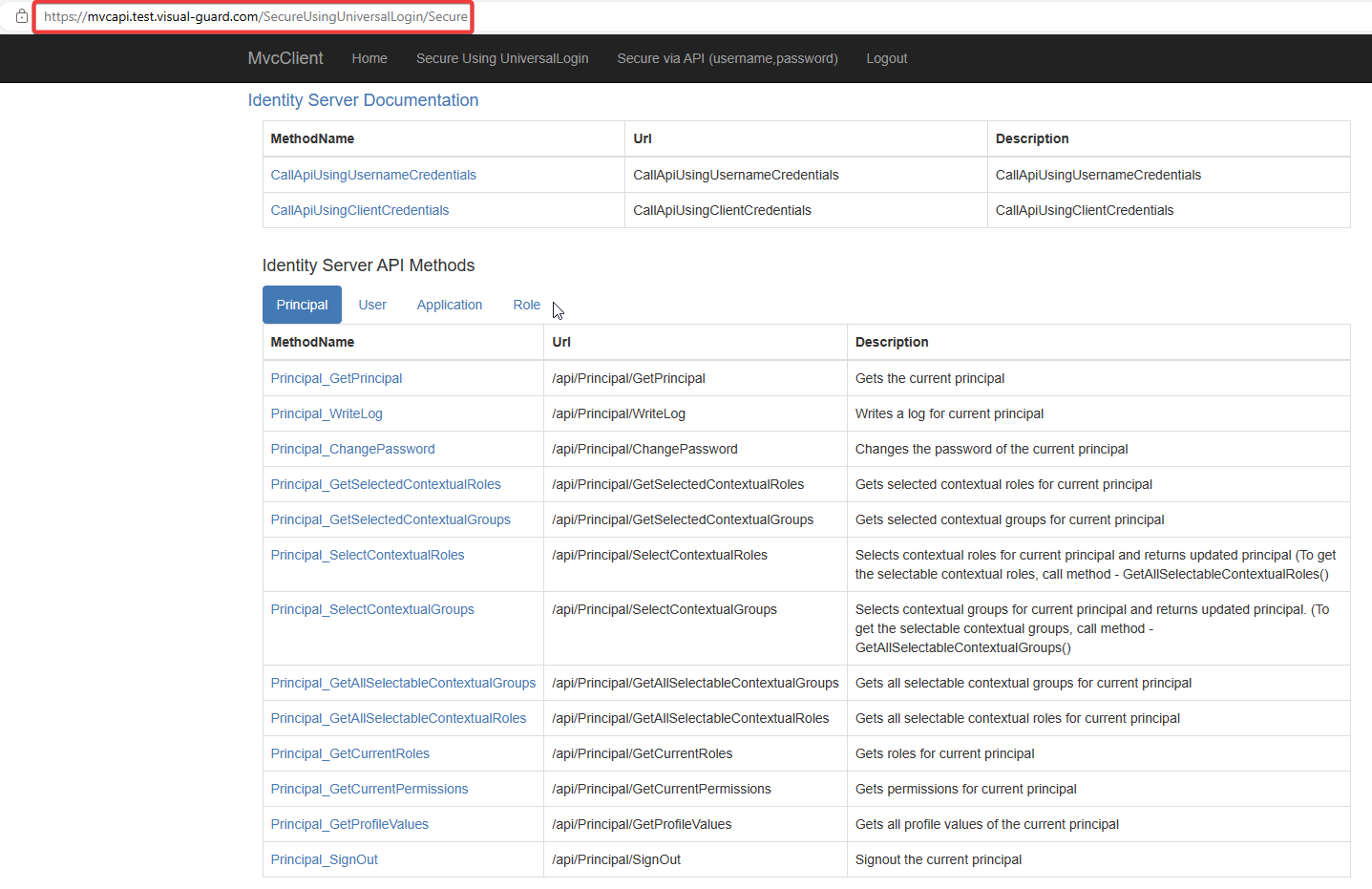This screenshot has height=889, width=1372.
Task: Open the CallApiUsingClientCredentials link
Action: 359,210
